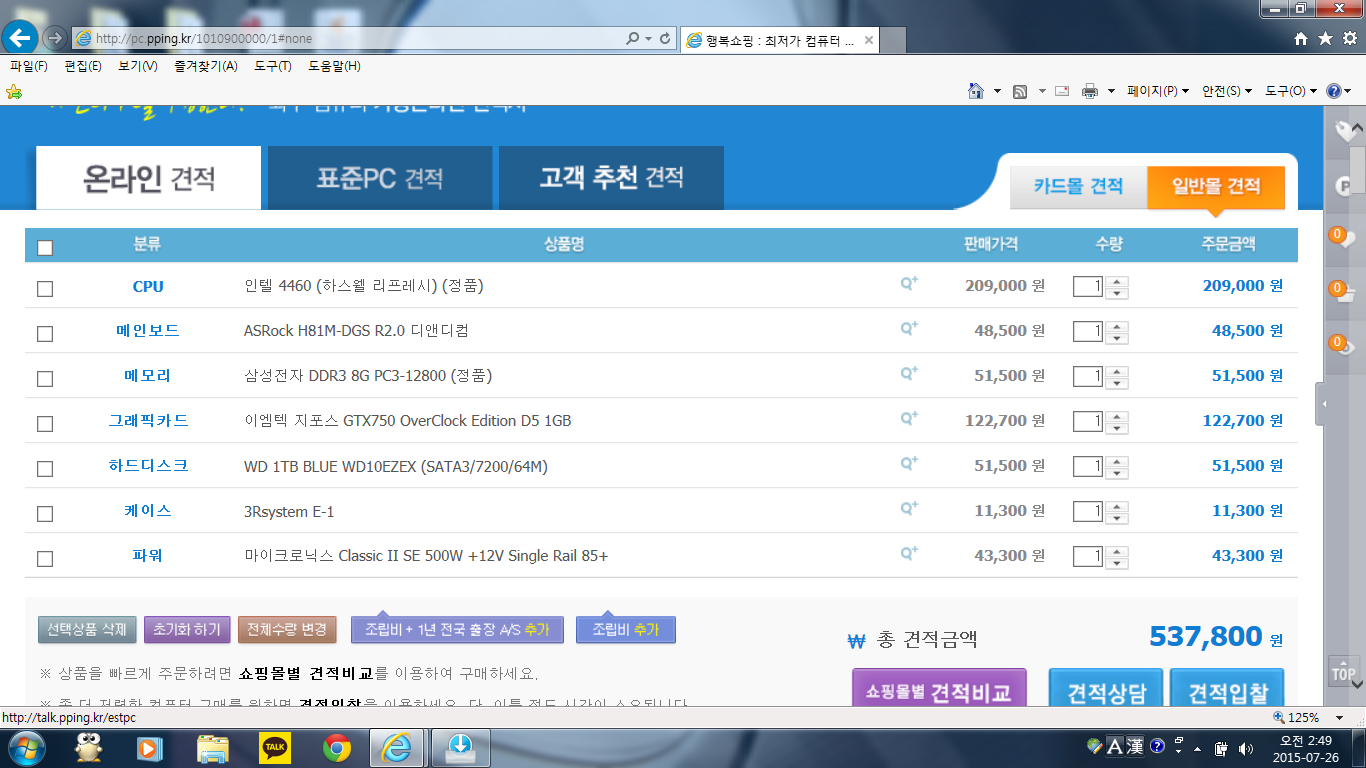This screenshot has height=768, width=1366.
Task: Open Windows Start button
Action: (x=26, y=747)
